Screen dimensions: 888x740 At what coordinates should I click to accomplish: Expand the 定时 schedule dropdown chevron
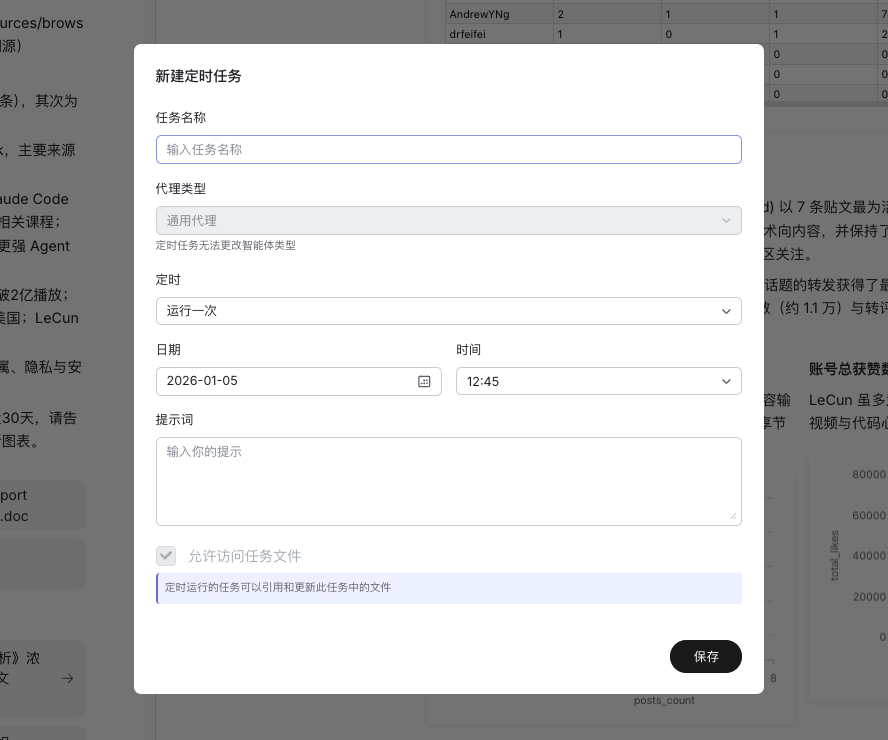pos(727,311)
